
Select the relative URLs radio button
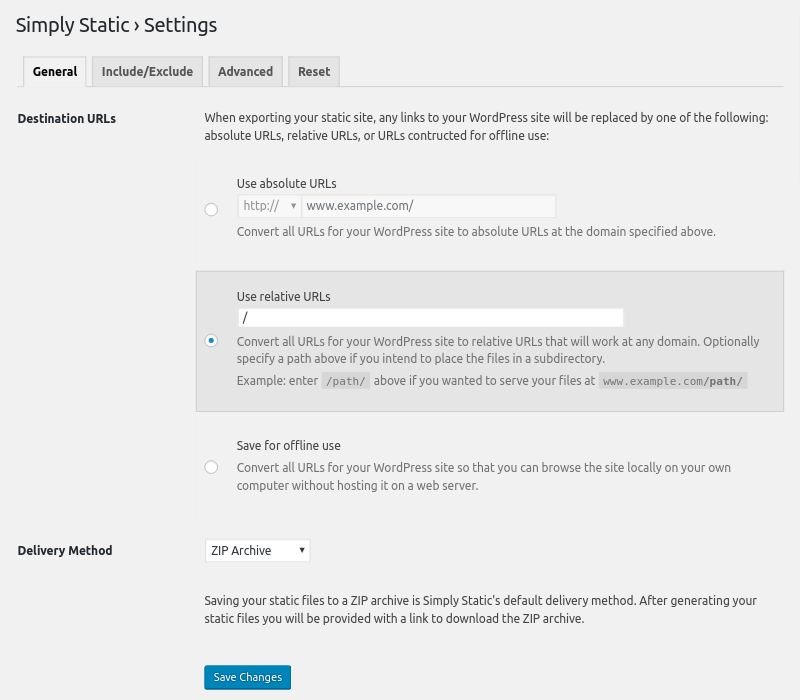(211, 340)
